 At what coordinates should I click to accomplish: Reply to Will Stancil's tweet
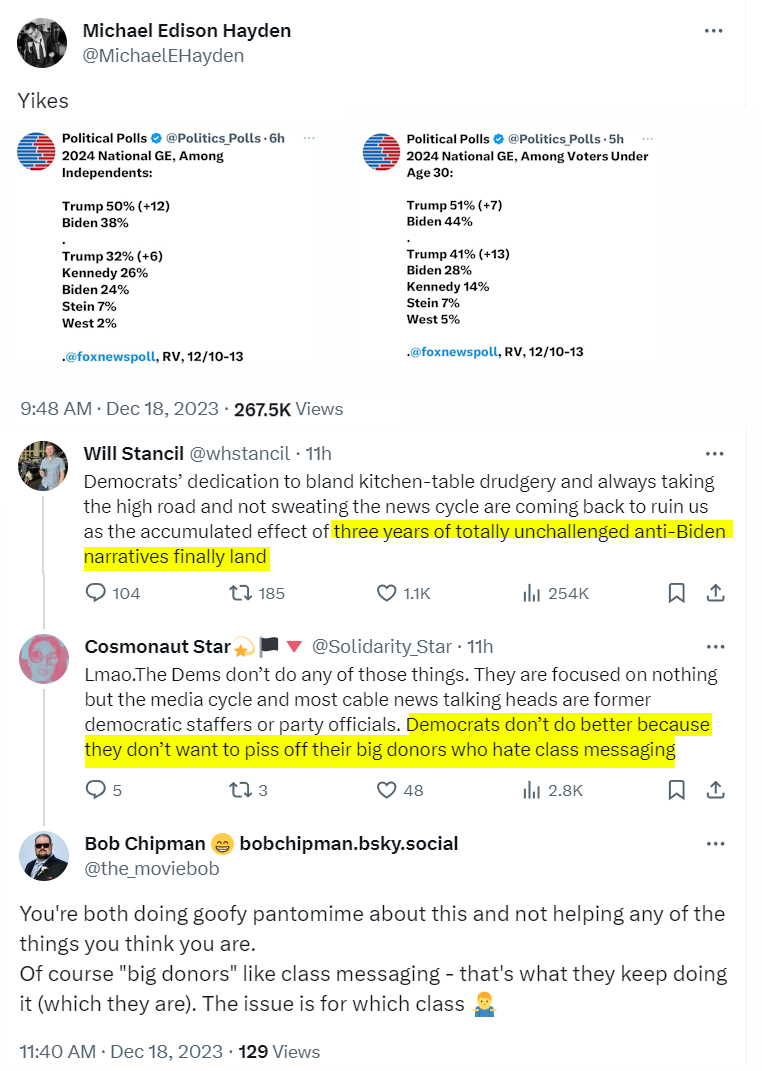coord(96,593)
